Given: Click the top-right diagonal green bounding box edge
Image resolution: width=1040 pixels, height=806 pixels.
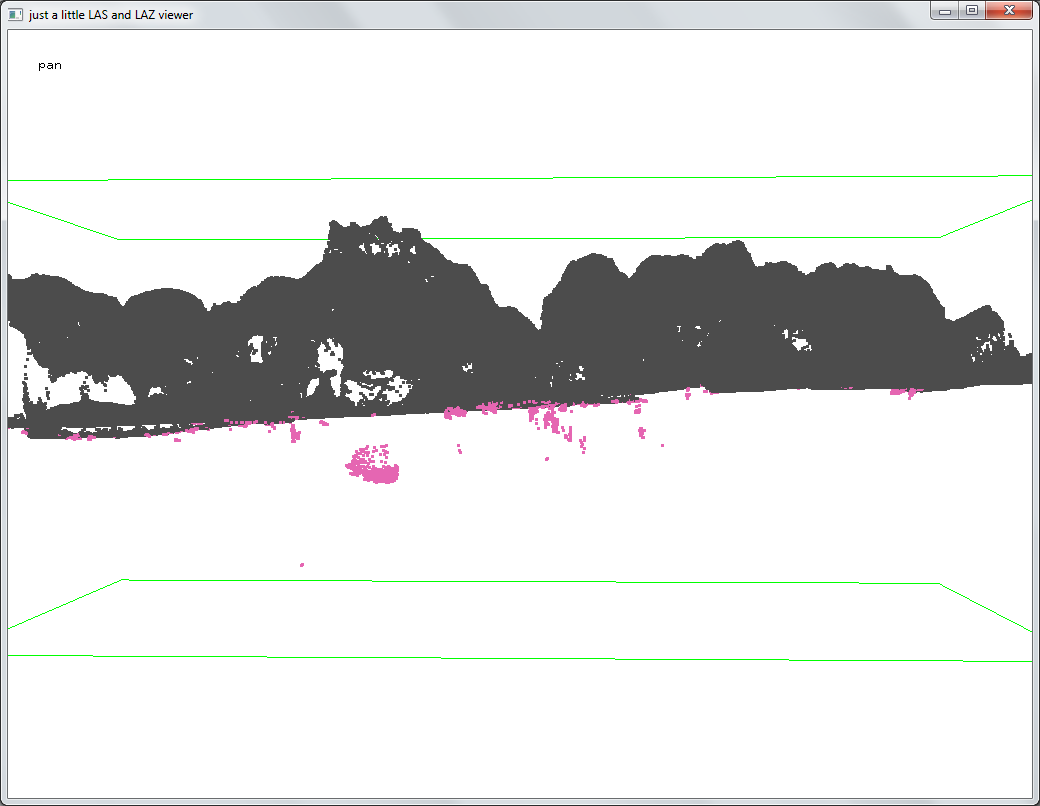Looking at the screenshot, I should [986, 218].
